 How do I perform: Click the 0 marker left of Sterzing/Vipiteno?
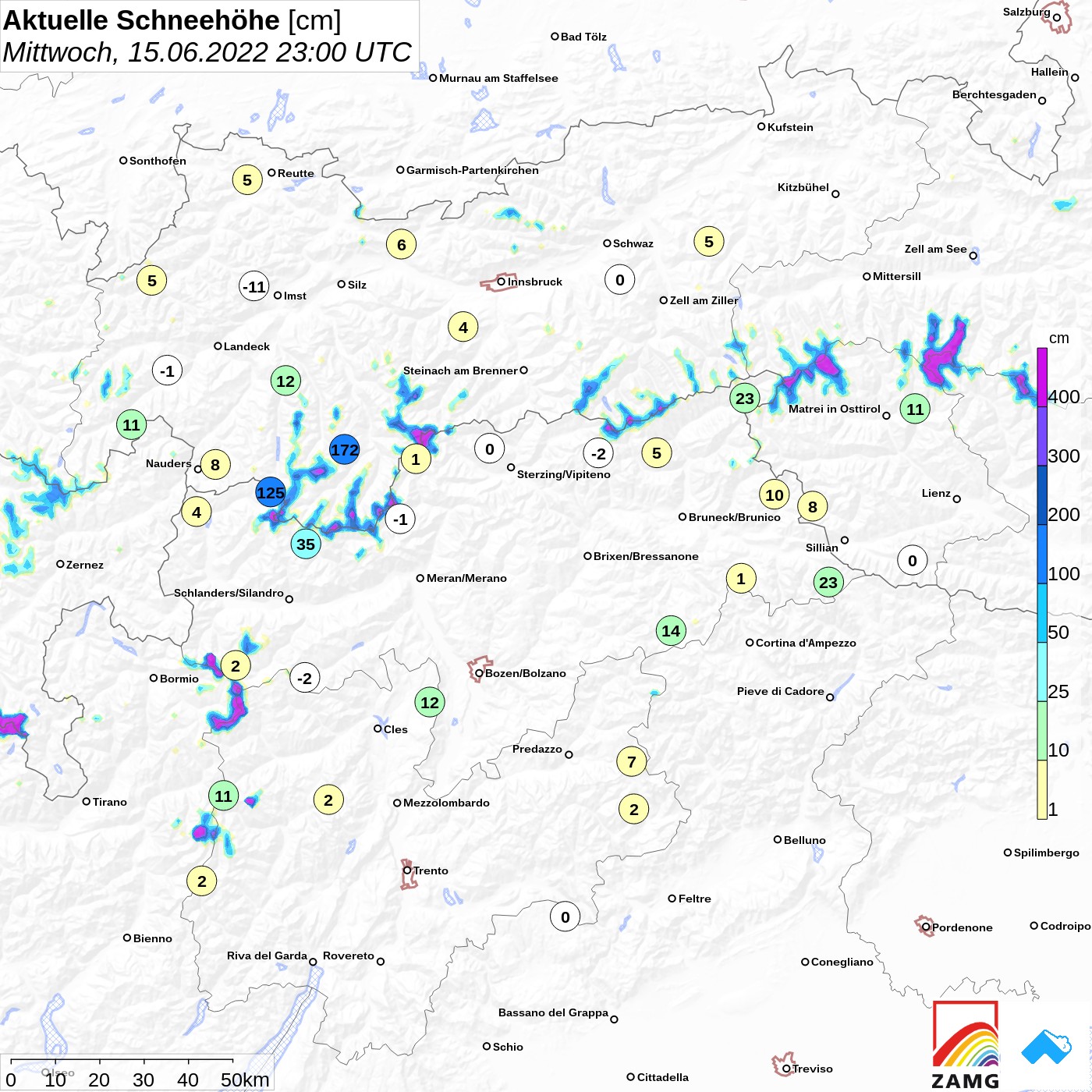(x=490, y=449)
